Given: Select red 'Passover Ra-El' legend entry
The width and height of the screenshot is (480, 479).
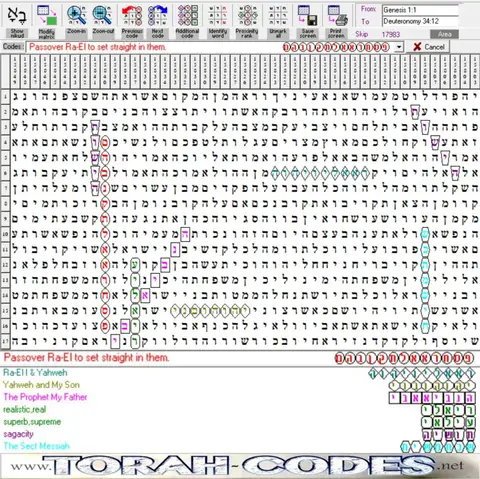Looking at the screenshot, I should pos(87,358).
